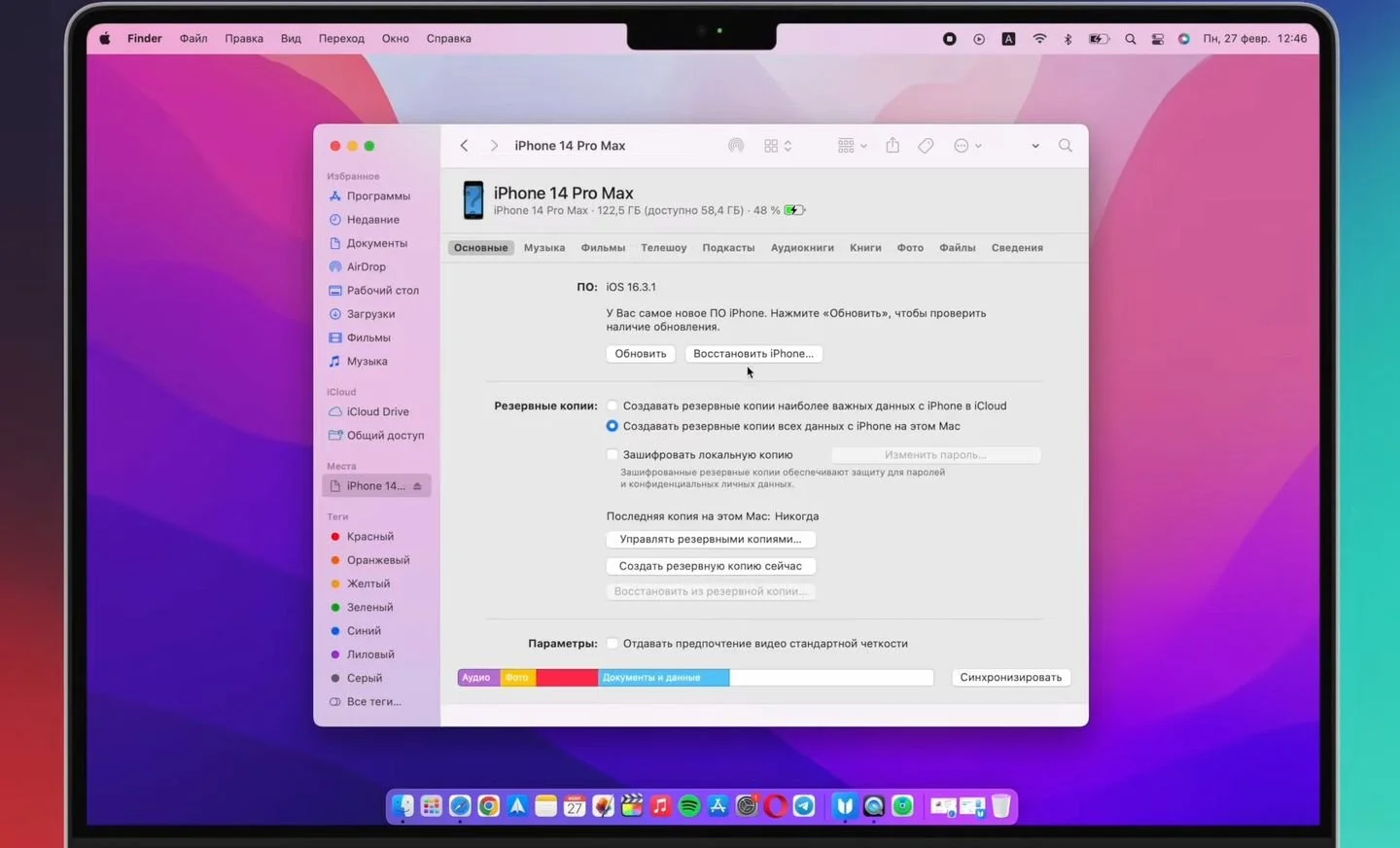
Task: Eject iPhone 14 from the sidebar
Action: [417, 486]
